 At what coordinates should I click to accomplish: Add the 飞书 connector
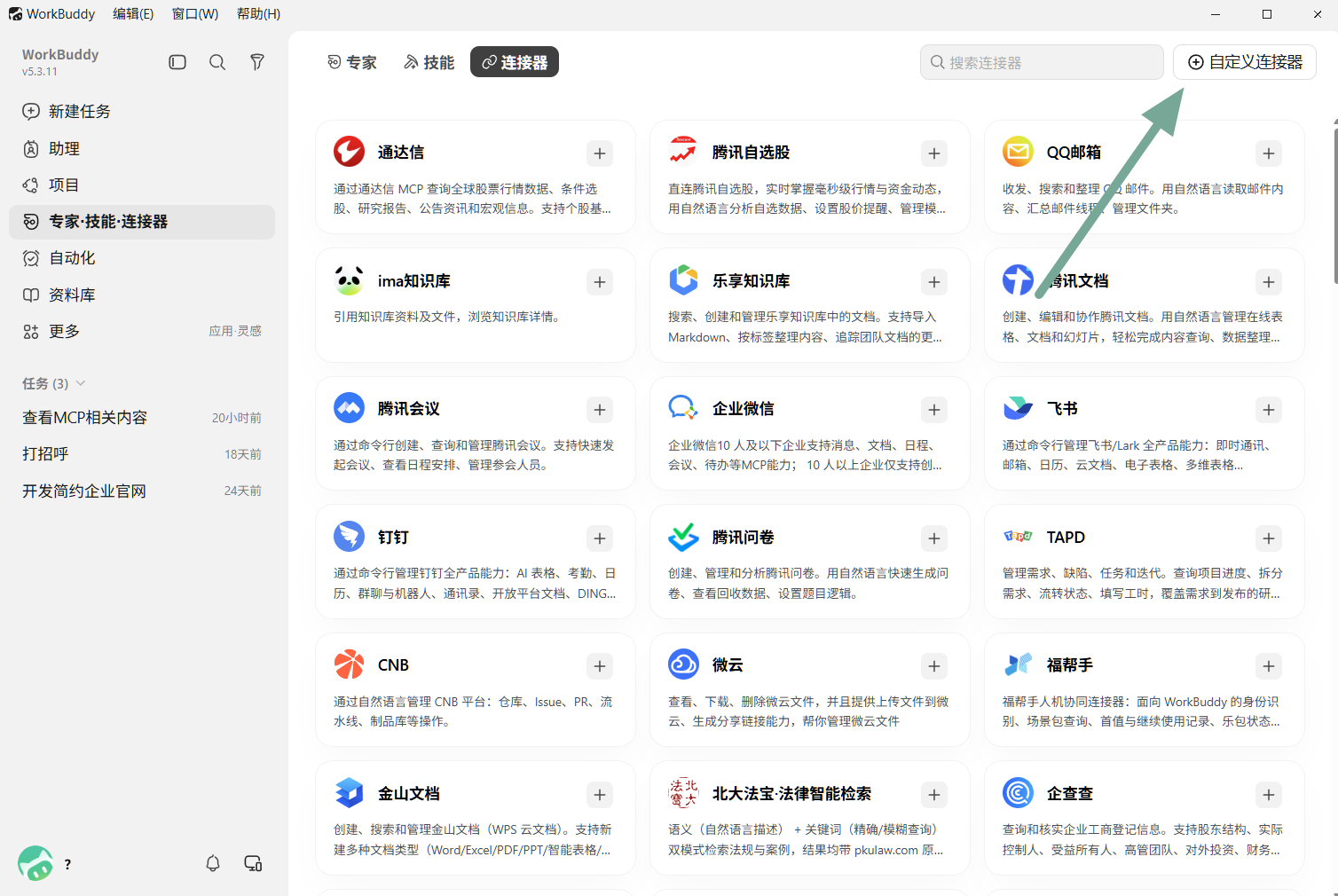[x=1269, y=410]
